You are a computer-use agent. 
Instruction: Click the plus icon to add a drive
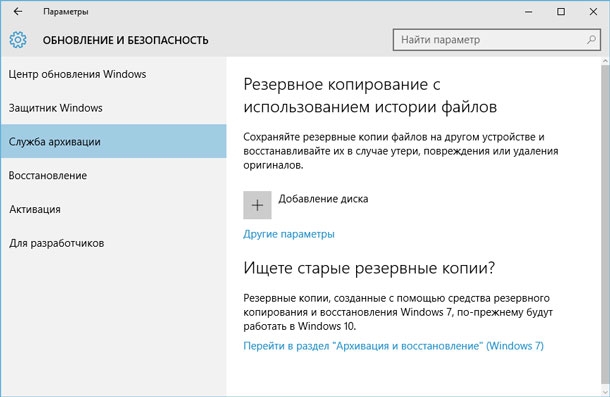pos(257,205)
